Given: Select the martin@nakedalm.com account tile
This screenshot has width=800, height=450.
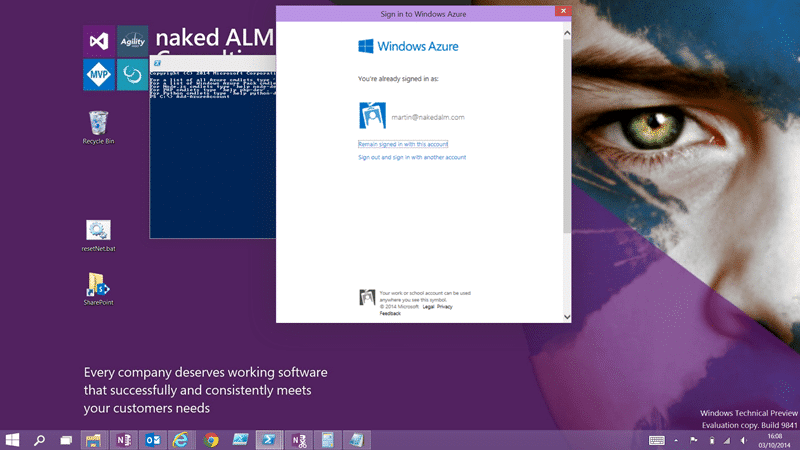Looking at the screenshot, I should click(412, 116).
